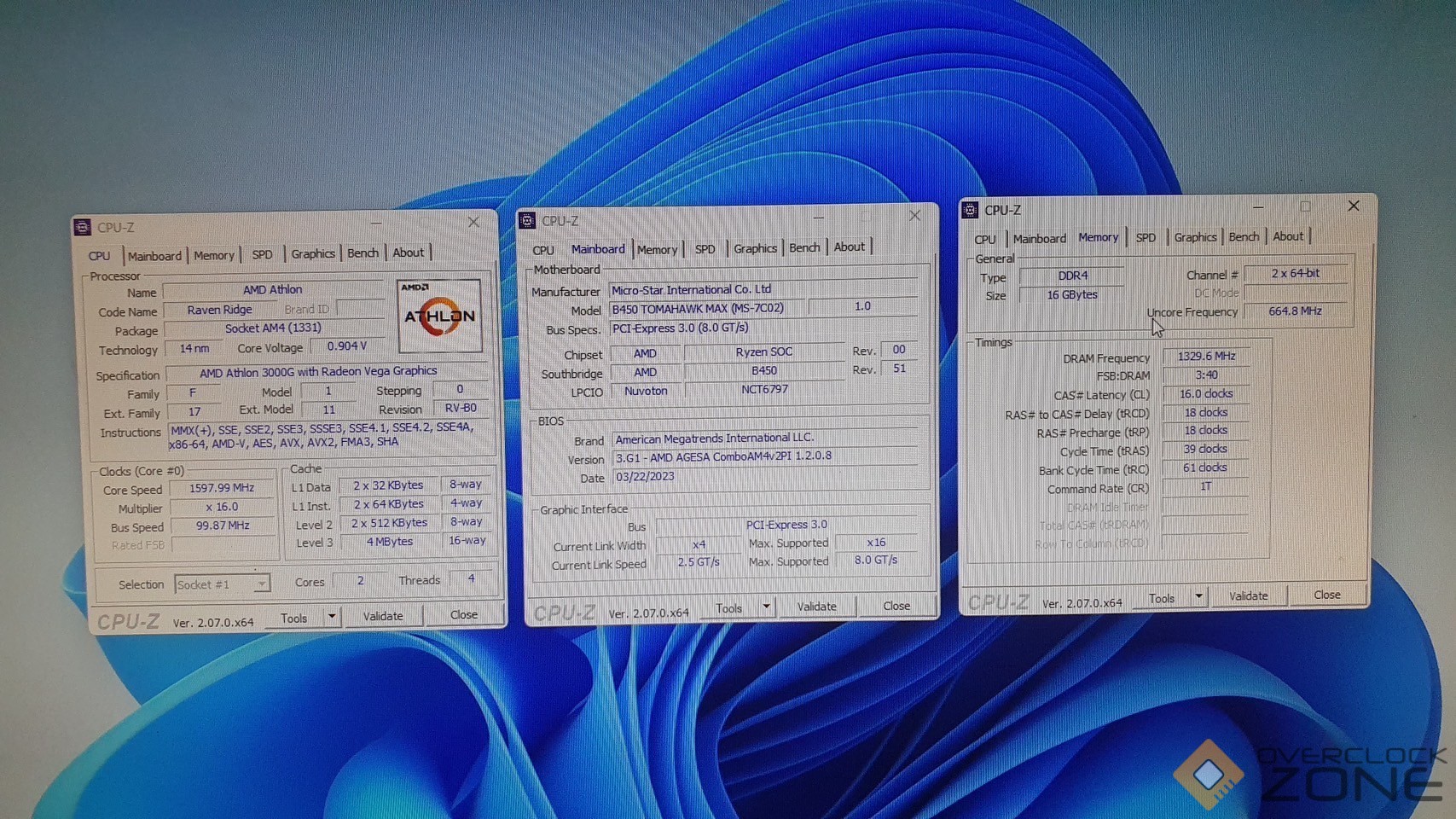This screenshot has width=1456, height=819.
Task: Close the right CPU-Z window with the X
Action: pyautogui.click(x=1354, y=206)
